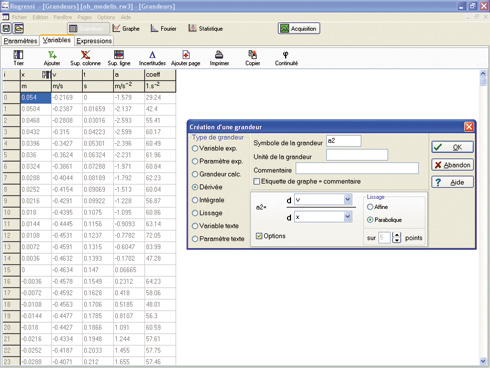This screenshot has height=368, width=490.
Task: Open the Pages menu
Action: (84, 17)
